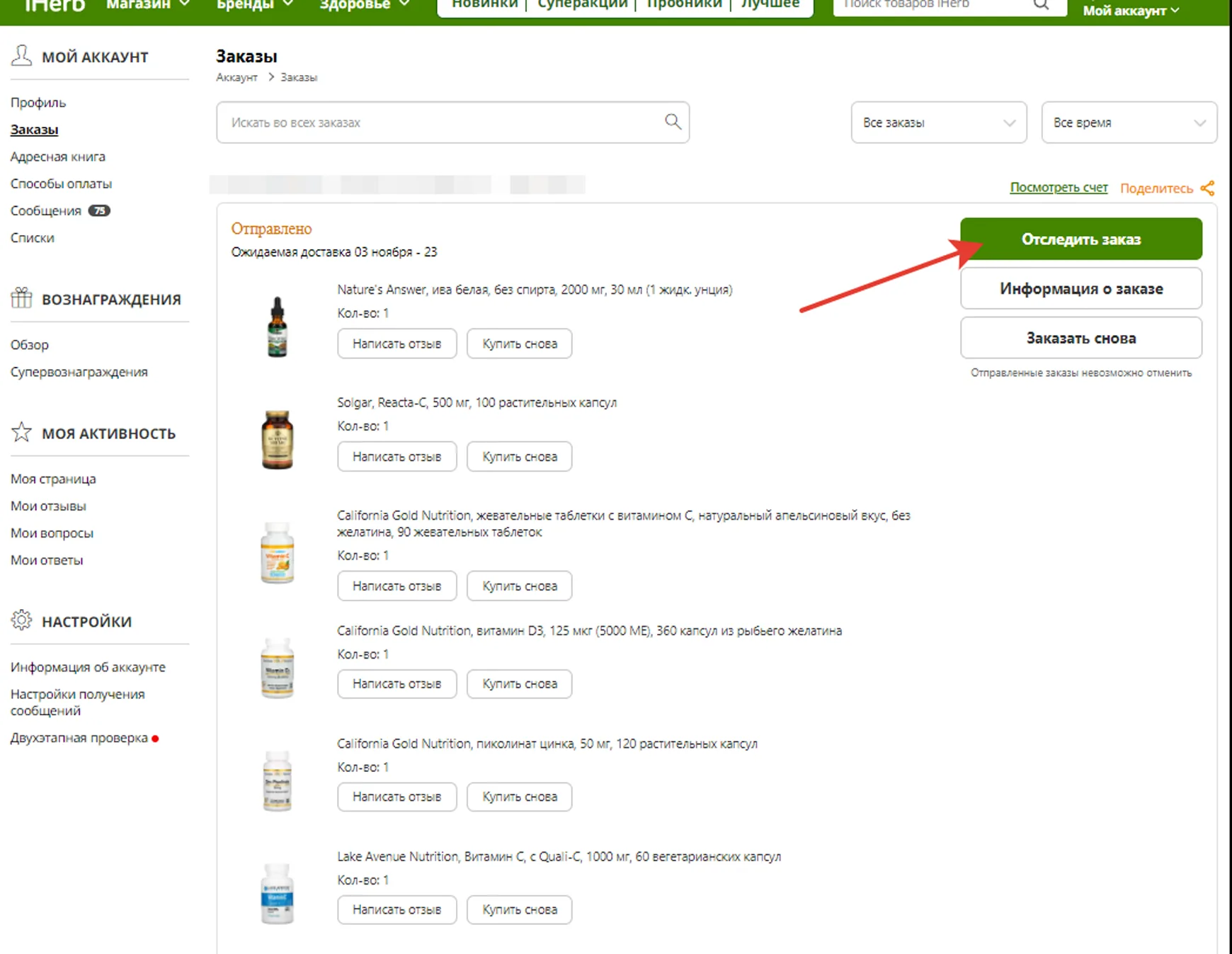
Task: Click the share order icon next to Поделитесь
Action: (1209, 187)
